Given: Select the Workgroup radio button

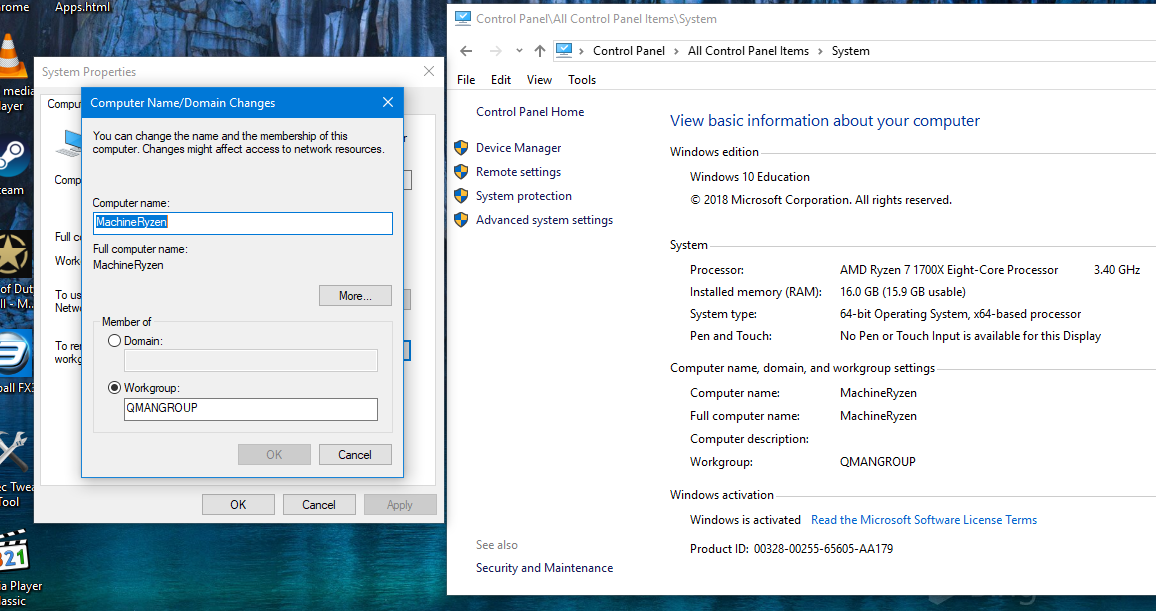Looking at the screenshot, I should point(114,388).
